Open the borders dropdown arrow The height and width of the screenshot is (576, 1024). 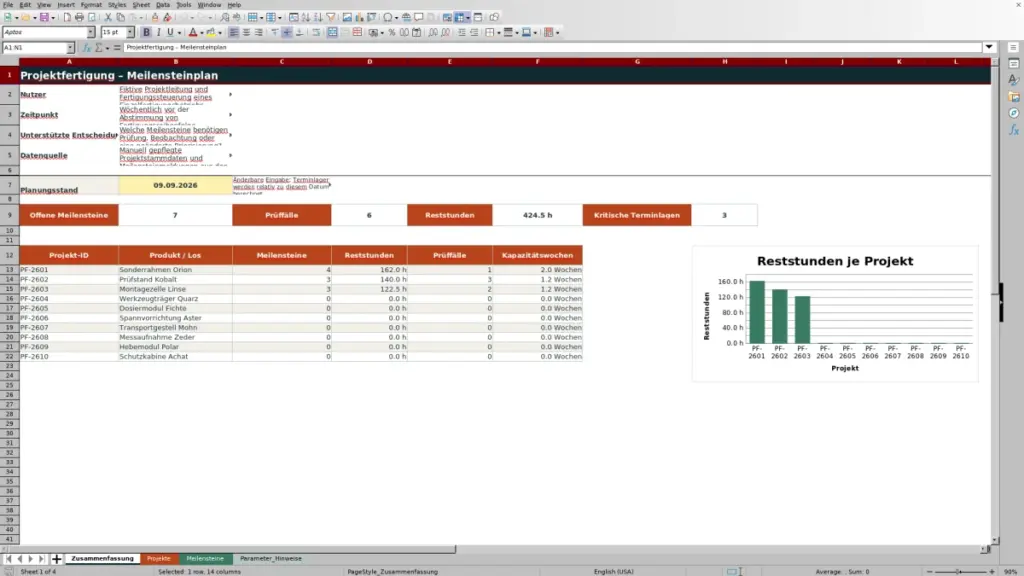coord(499,33)
